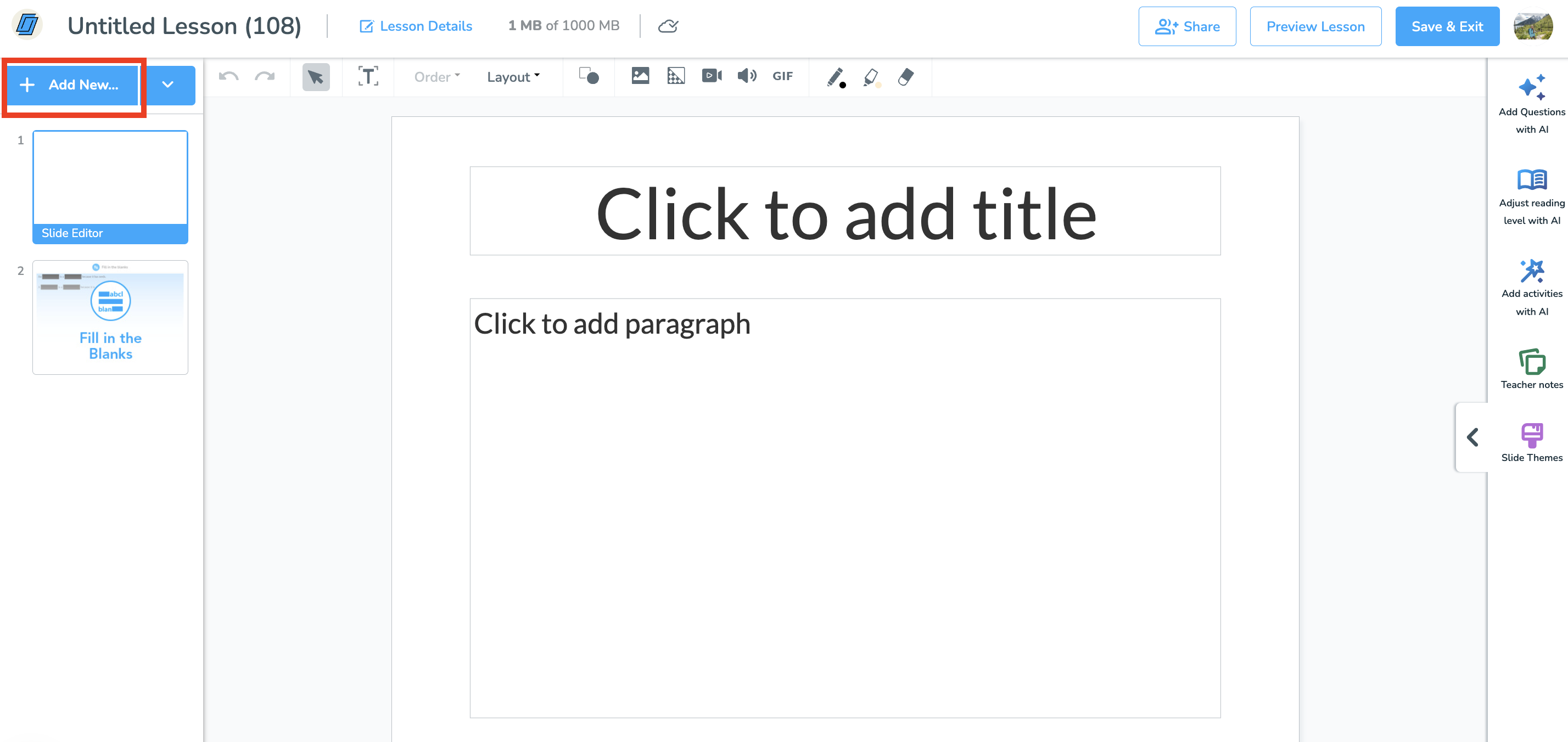Click the title placeholder 'Click to add title'
The height and width of the screenshot is (742, 1568).
(x=845, y=211)
